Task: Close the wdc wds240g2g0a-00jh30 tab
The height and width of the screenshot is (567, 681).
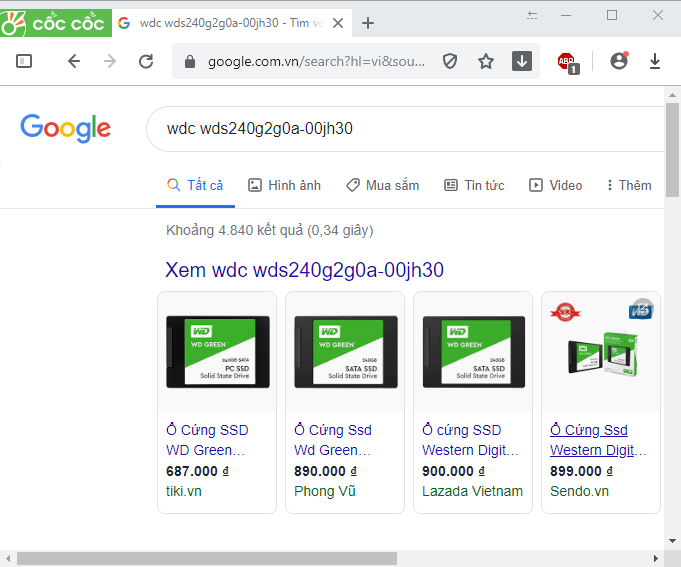Action: pyautogui.click(x=338, y=23)
